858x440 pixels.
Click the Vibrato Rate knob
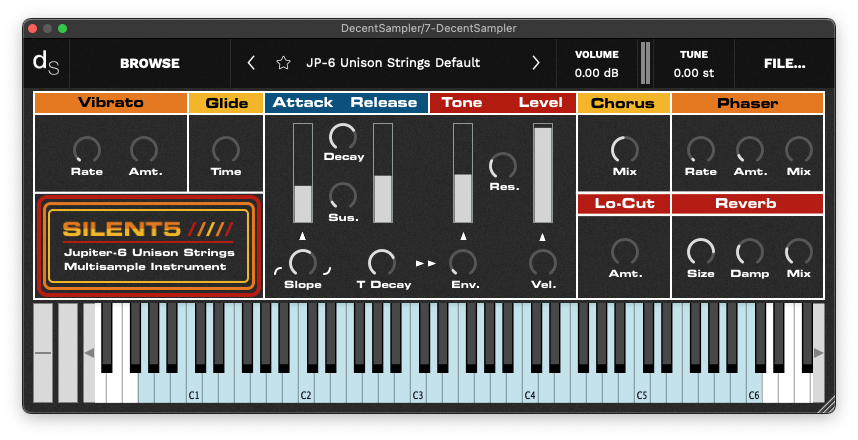[87, 149]
